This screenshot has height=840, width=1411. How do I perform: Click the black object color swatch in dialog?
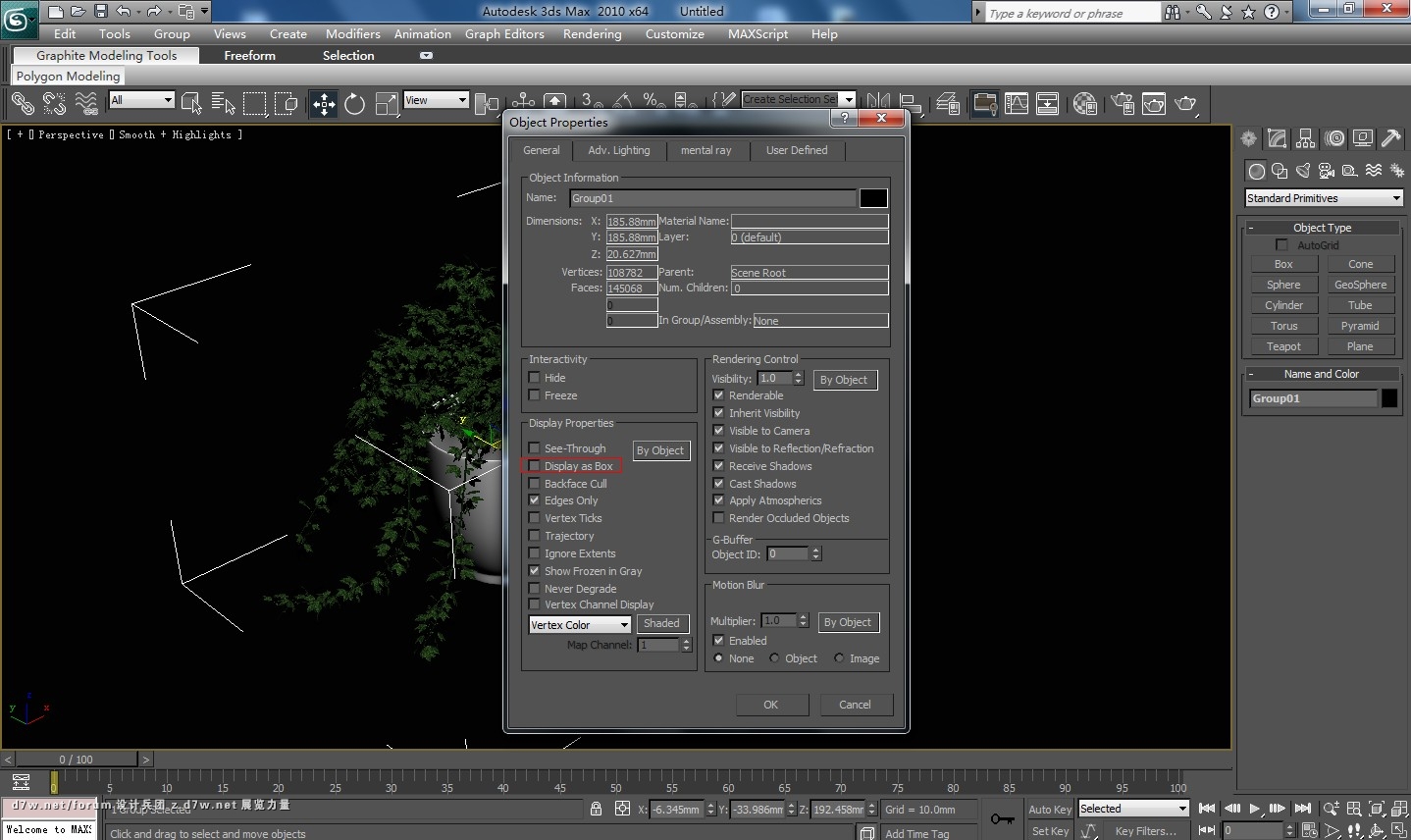pyautogui.click(x=873, y=198)
